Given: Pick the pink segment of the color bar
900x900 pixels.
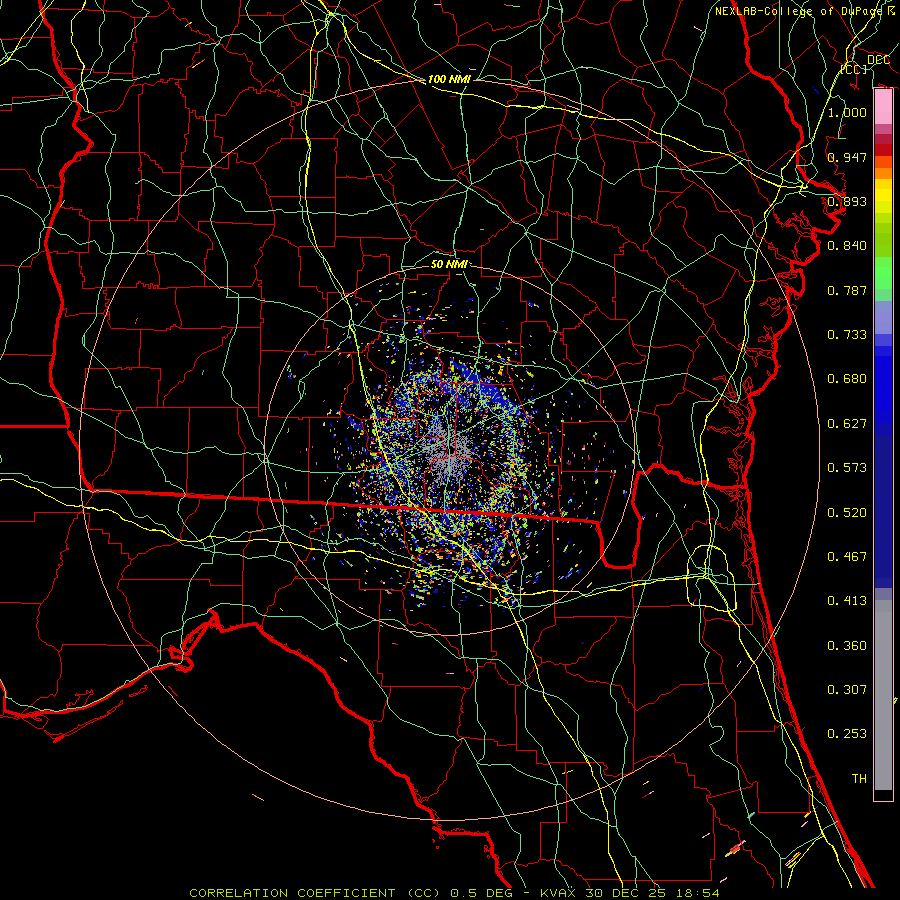Looking at the screenshot, I should 883,107.
